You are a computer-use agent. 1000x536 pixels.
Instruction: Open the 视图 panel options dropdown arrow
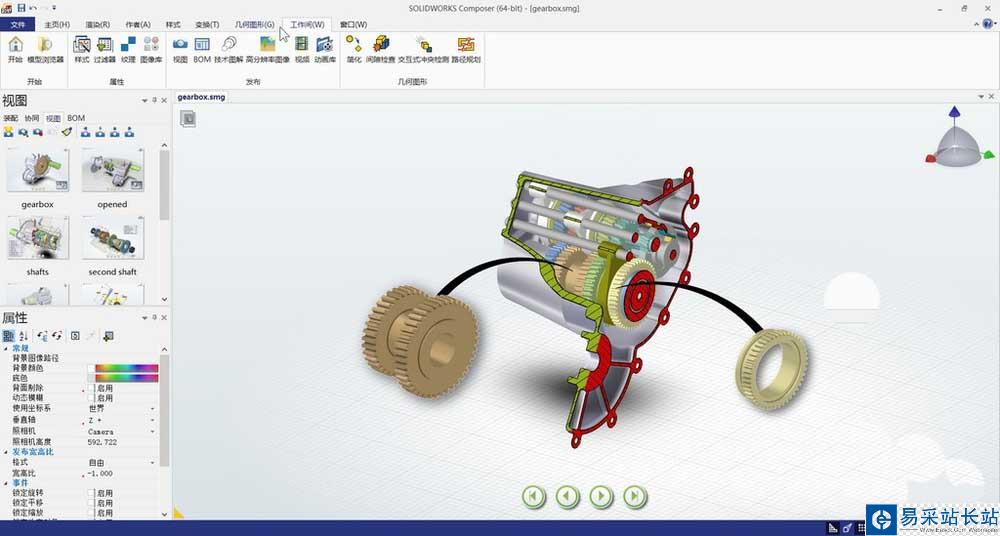point(145,100)
